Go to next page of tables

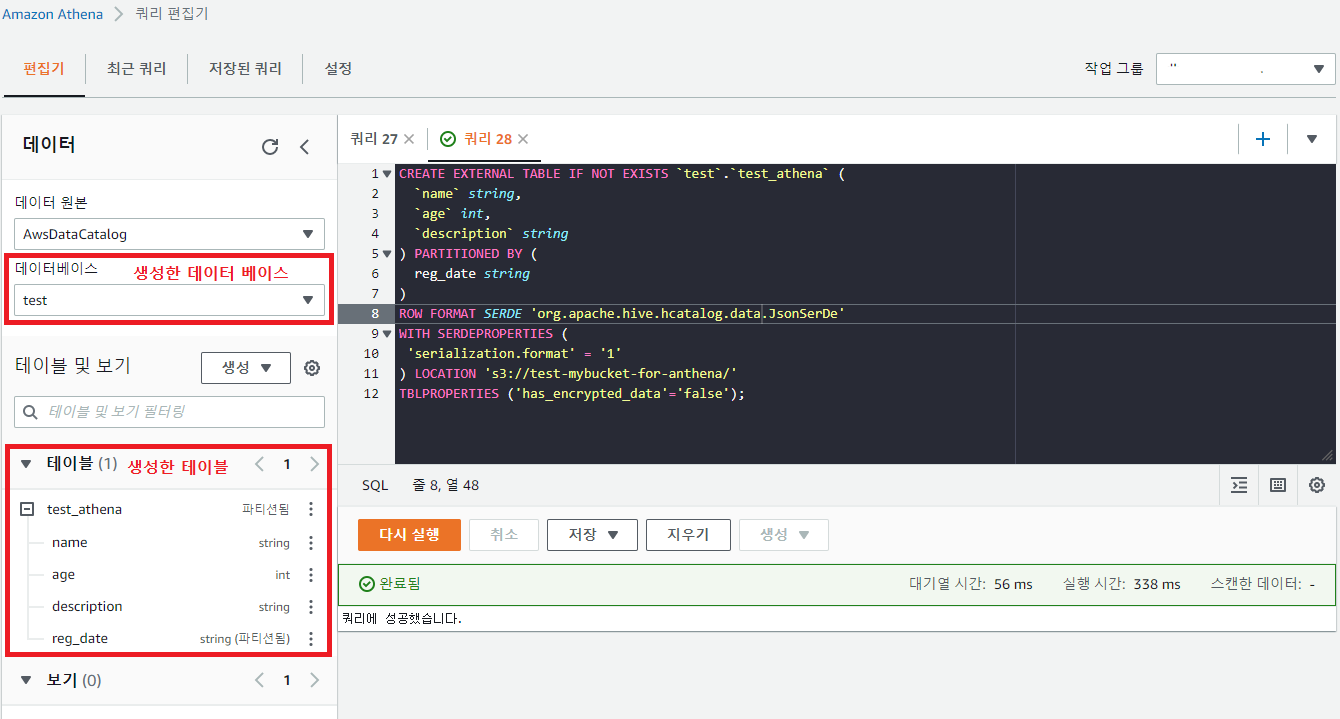click(x=314, y=464)
